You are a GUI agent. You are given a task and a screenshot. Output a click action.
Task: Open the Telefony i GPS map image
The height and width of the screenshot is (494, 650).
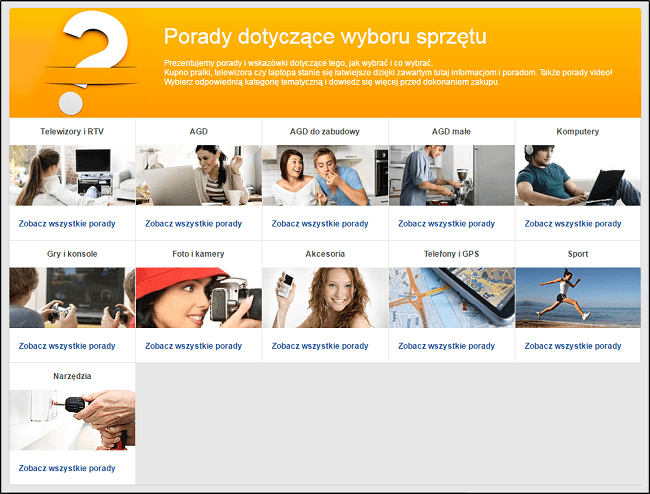pyautogui.click(x=451, y=297)
